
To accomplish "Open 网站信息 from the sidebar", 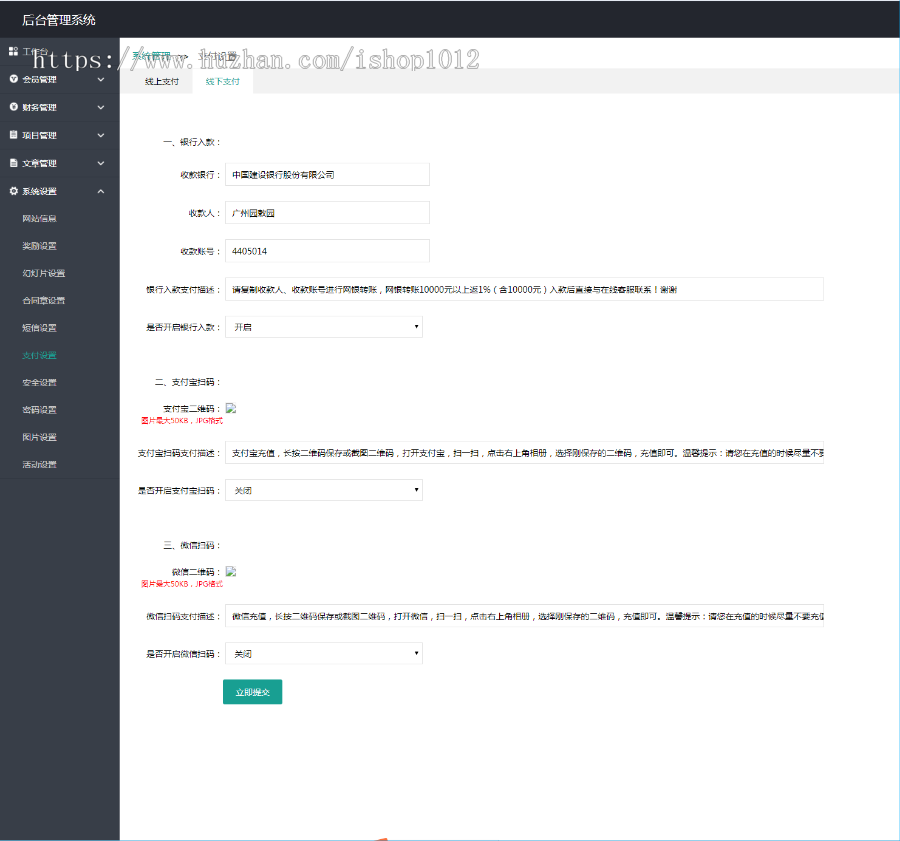I will (x=45, y=218).
